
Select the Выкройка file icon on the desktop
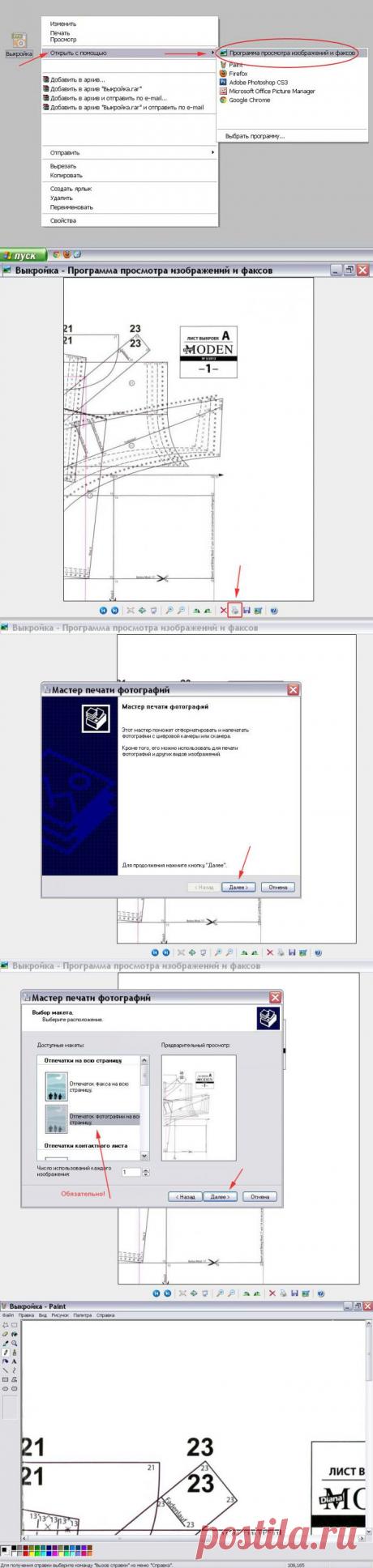18,45
